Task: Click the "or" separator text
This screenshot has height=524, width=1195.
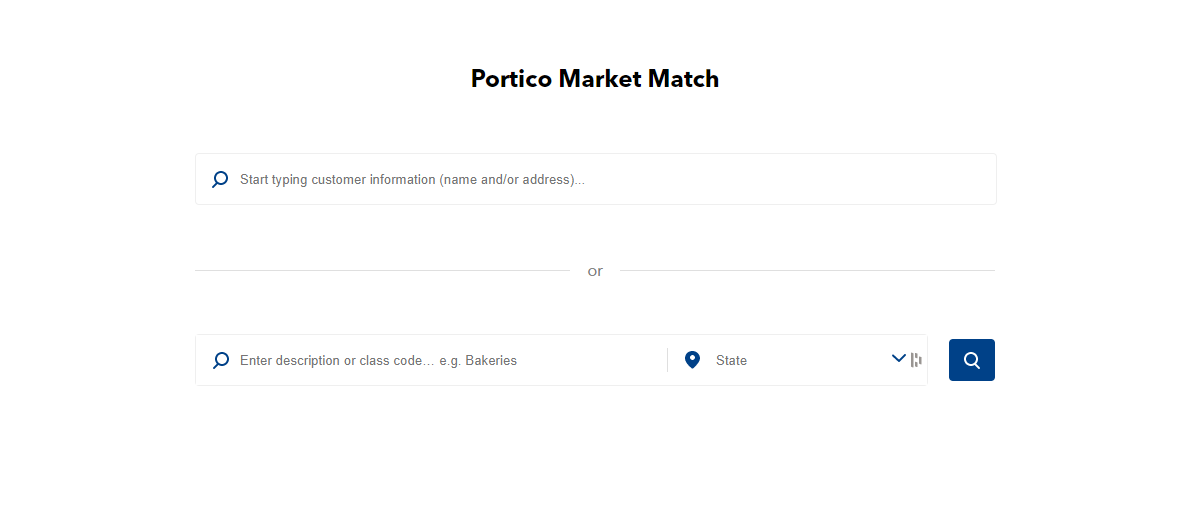Action: (x=595, y=271)
